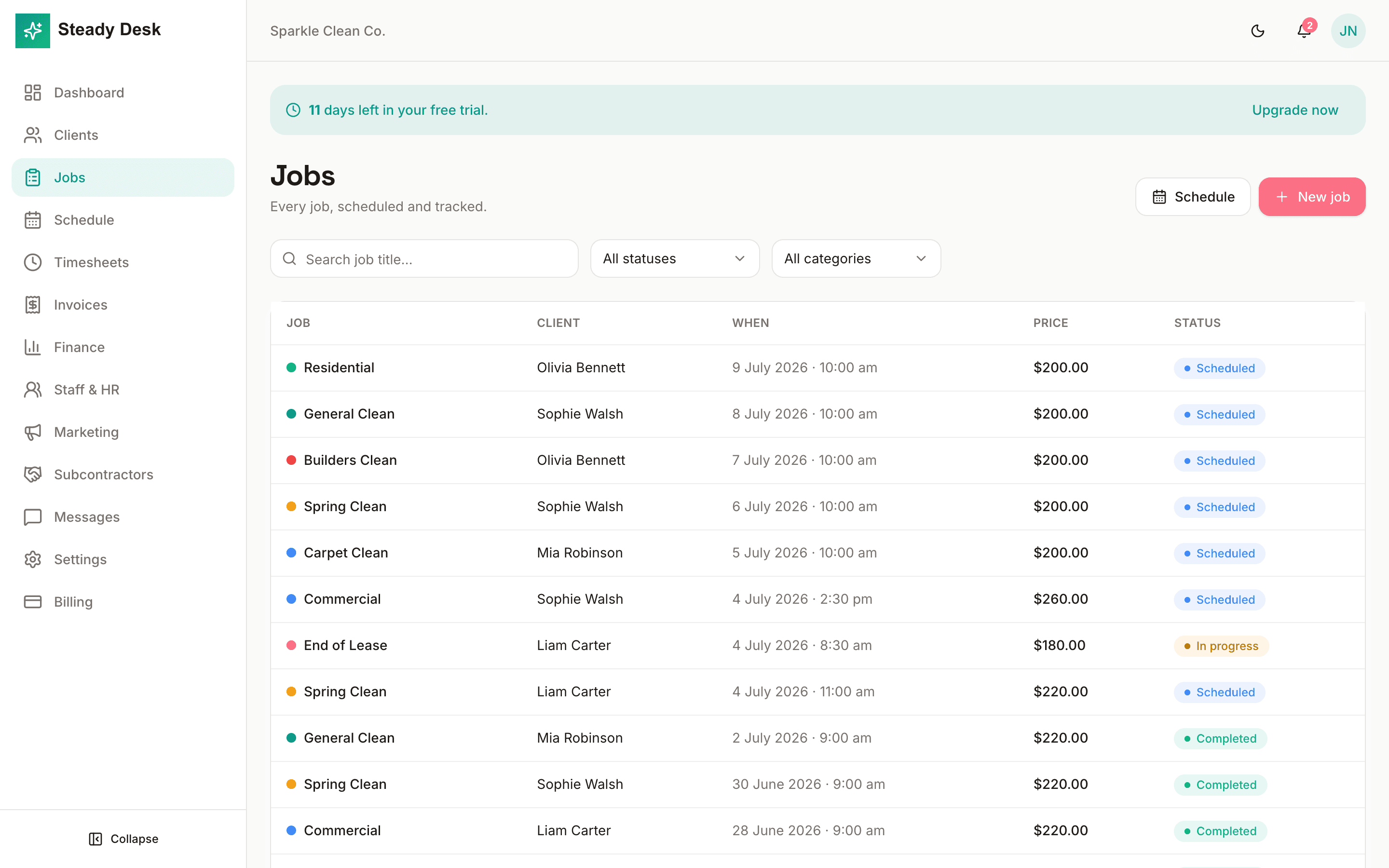This screenshot has height=868, width=1389.
Task: Click the New job button
Action: (1312, 197)
